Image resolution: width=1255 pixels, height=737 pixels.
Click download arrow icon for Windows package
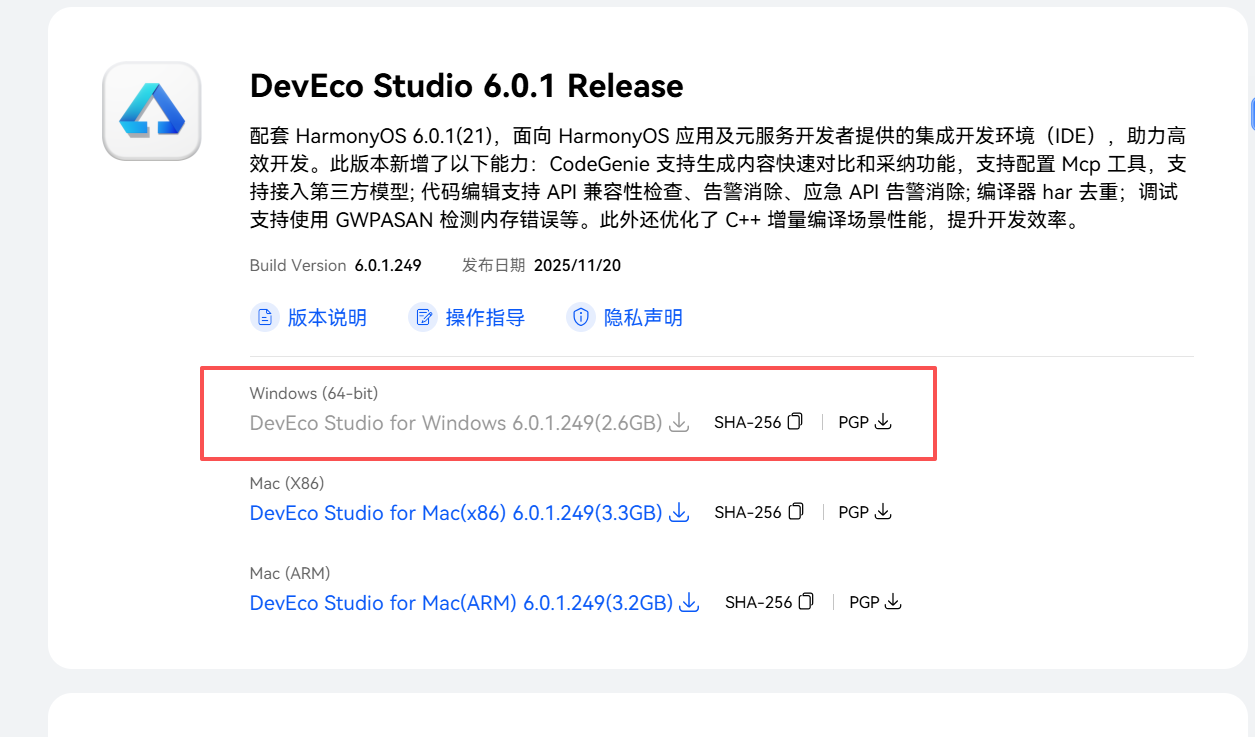679,423
